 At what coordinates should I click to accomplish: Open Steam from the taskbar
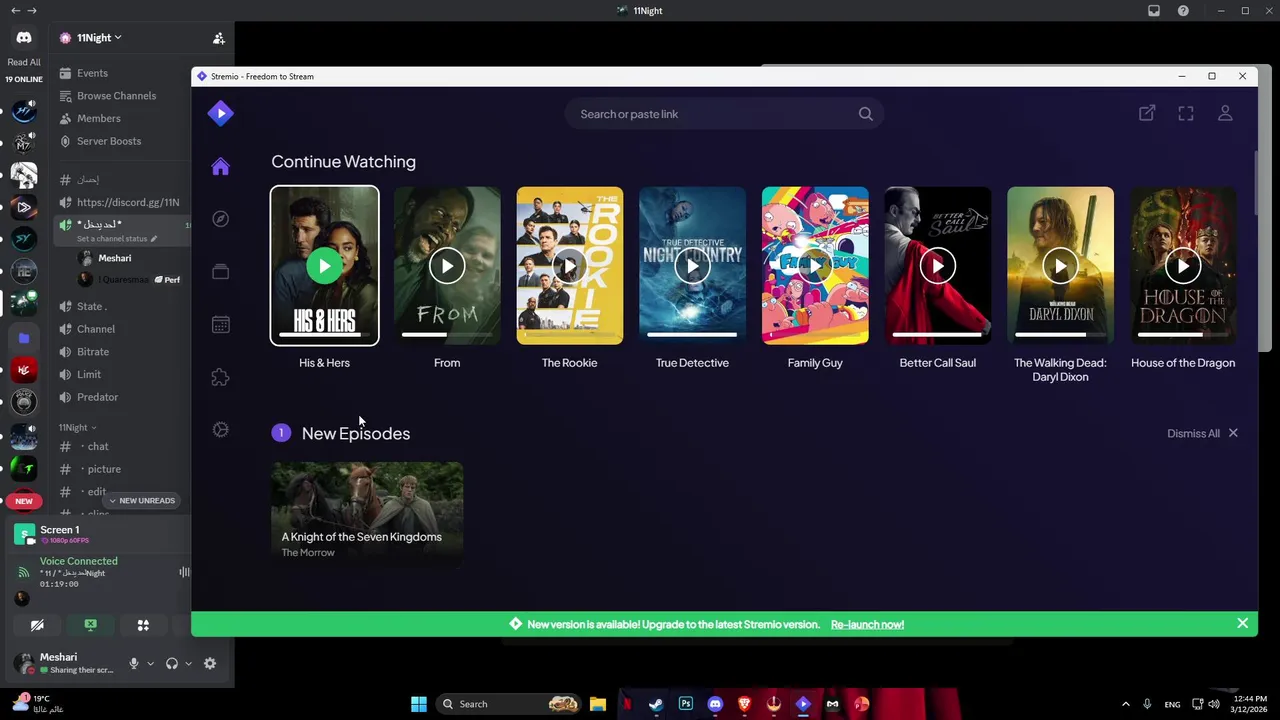pos(656,704)
